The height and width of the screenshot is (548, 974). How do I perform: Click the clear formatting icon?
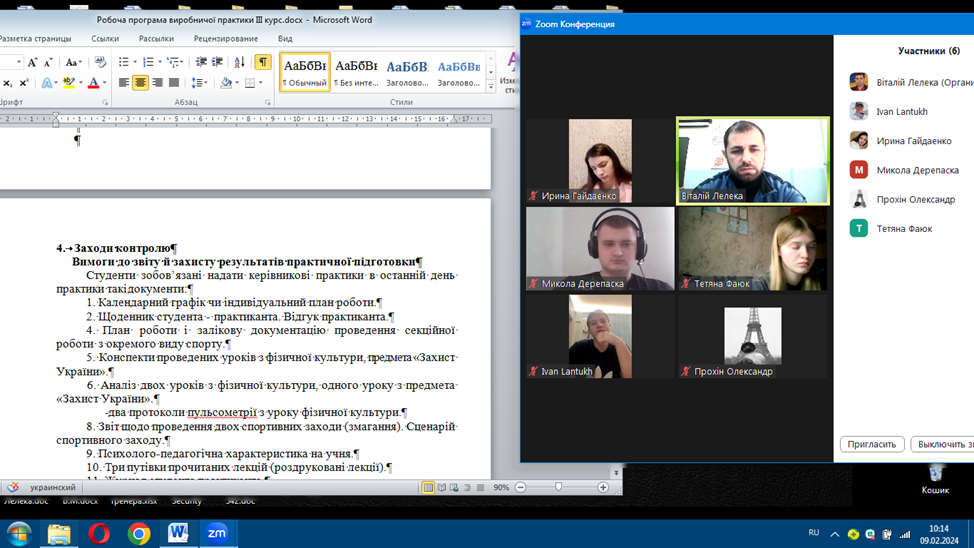[99, 62]
